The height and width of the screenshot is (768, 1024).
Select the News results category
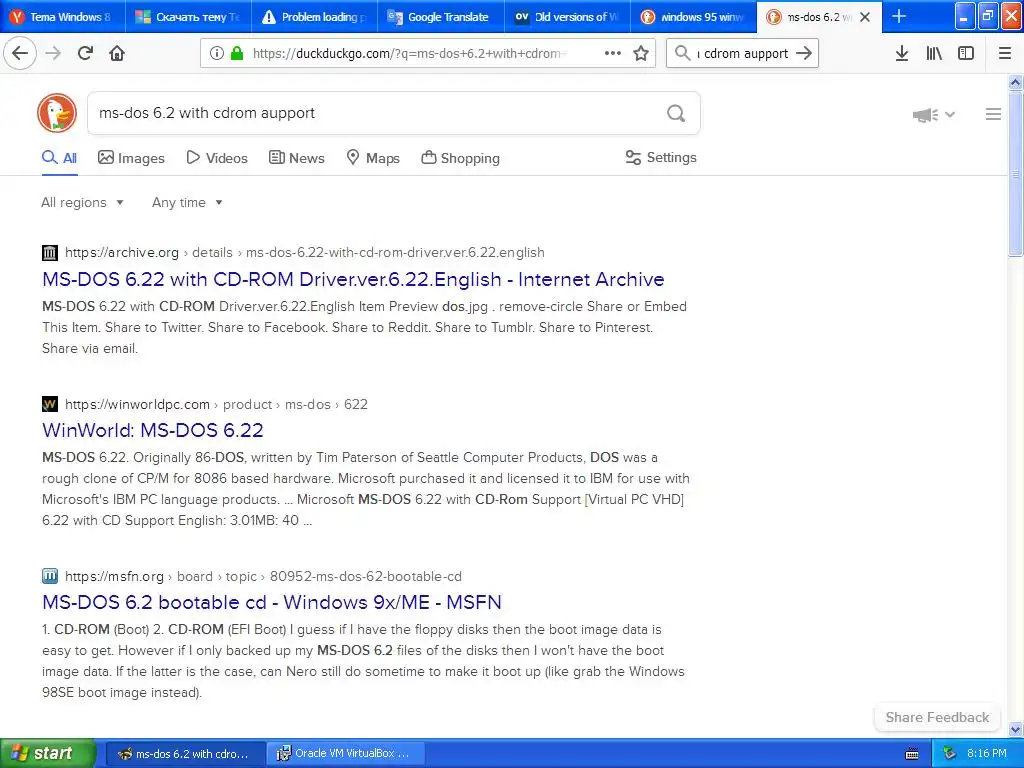pyautogui.click(x=297, y=158)
